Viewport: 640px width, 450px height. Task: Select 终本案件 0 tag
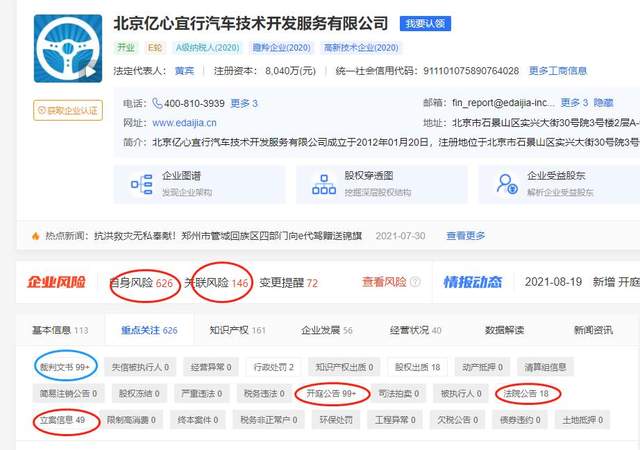[198, 419]
